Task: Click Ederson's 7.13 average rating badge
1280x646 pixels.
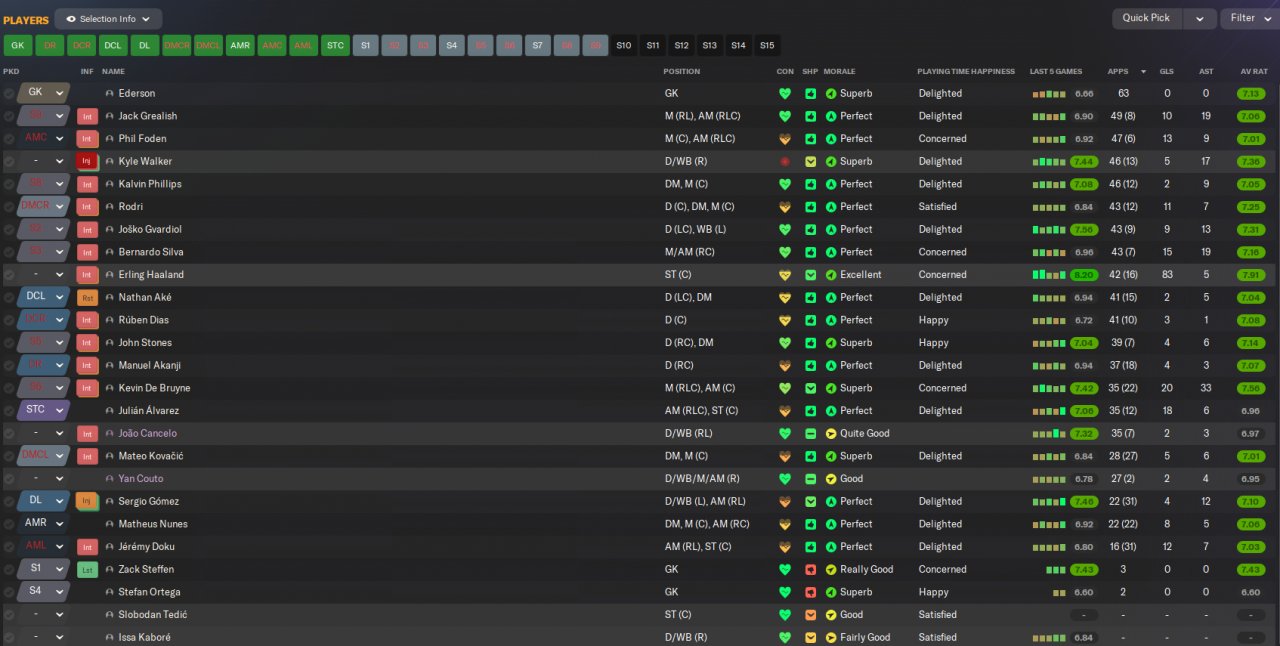Action: point(1250,94)
